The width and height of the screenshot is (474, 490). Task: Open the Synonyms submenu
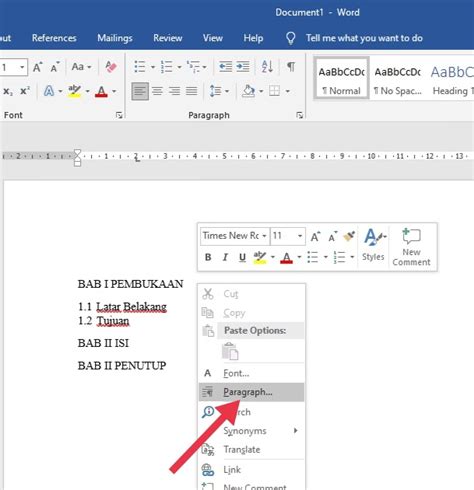tap(252, 431)
